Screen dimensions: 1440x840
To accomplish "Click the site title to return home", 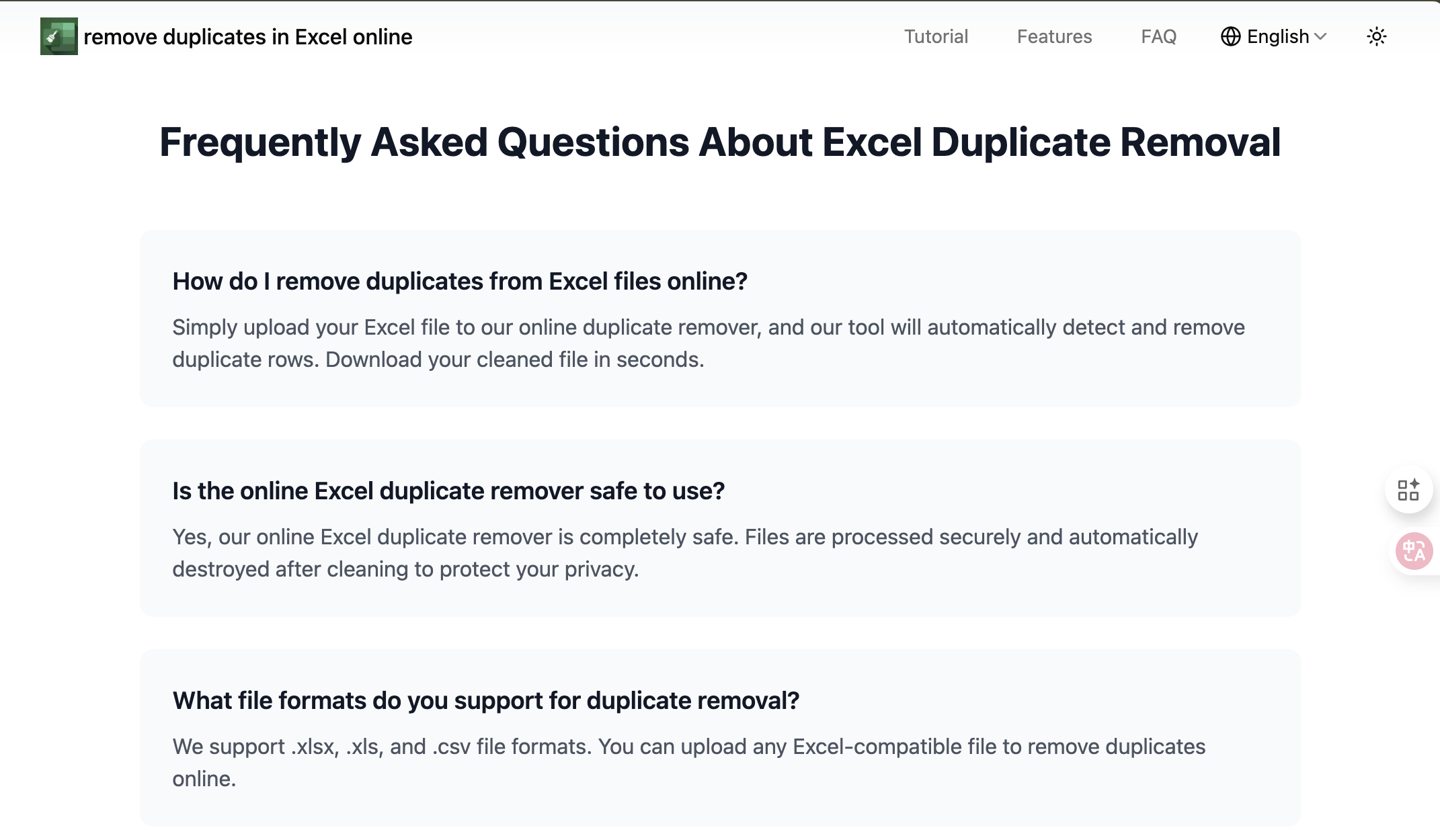I will pyautogui.click(x=248, y=36).
